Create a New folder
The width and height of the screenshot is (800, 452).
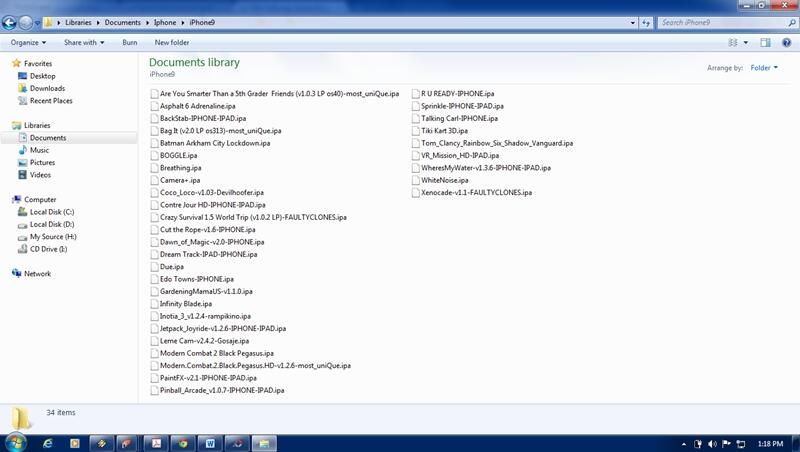tap(172, 42)
